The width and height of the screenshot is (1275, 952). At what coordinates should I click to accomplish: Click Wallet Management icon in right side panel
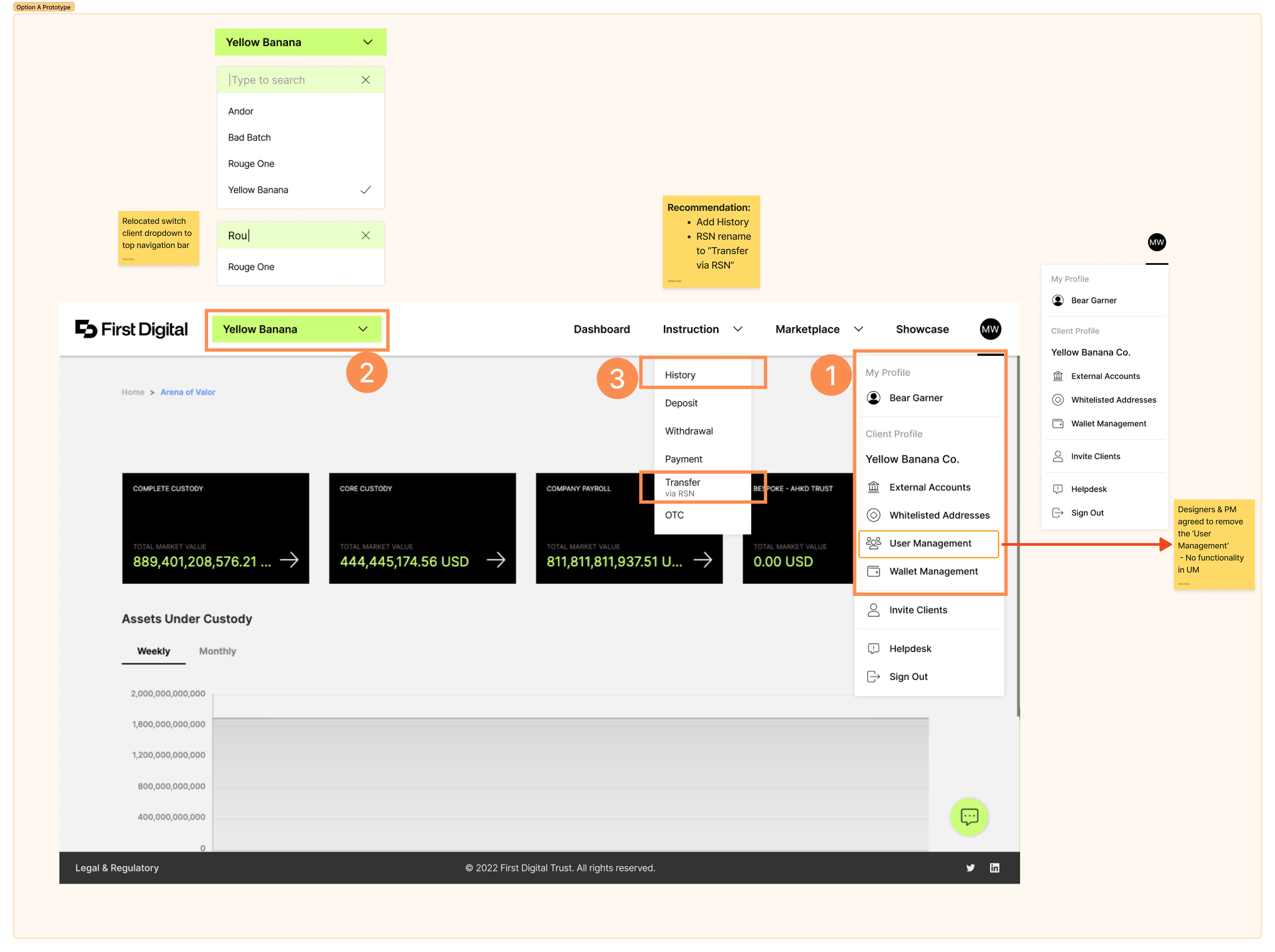pyautogui.click(x=1058, y=424)
